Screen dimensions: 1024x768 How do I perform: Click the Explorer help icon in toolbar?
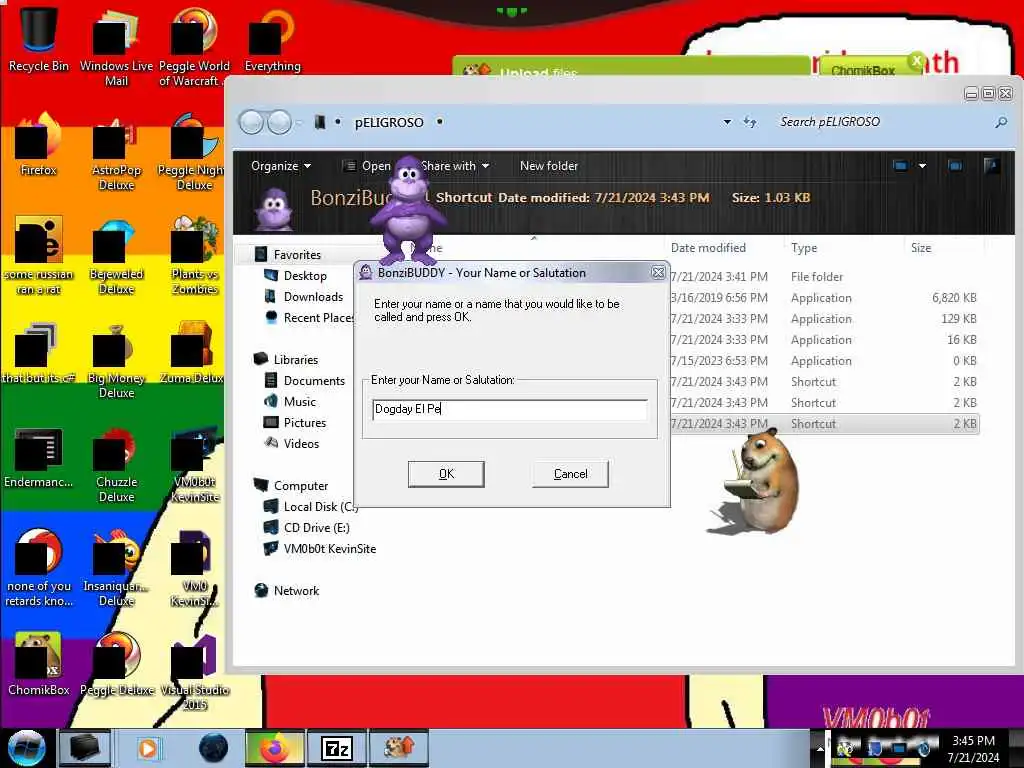click(991, 166)
